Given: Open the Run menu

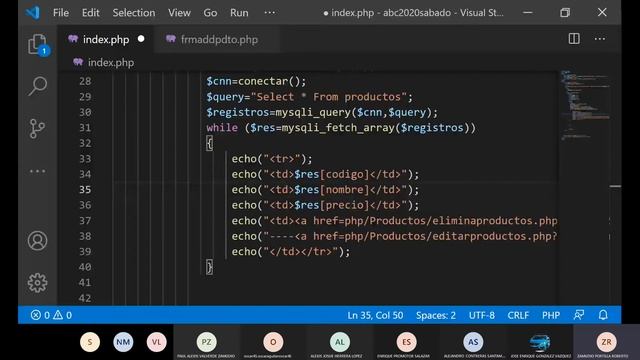Looking at the screenshot, I should click(239, 13).
